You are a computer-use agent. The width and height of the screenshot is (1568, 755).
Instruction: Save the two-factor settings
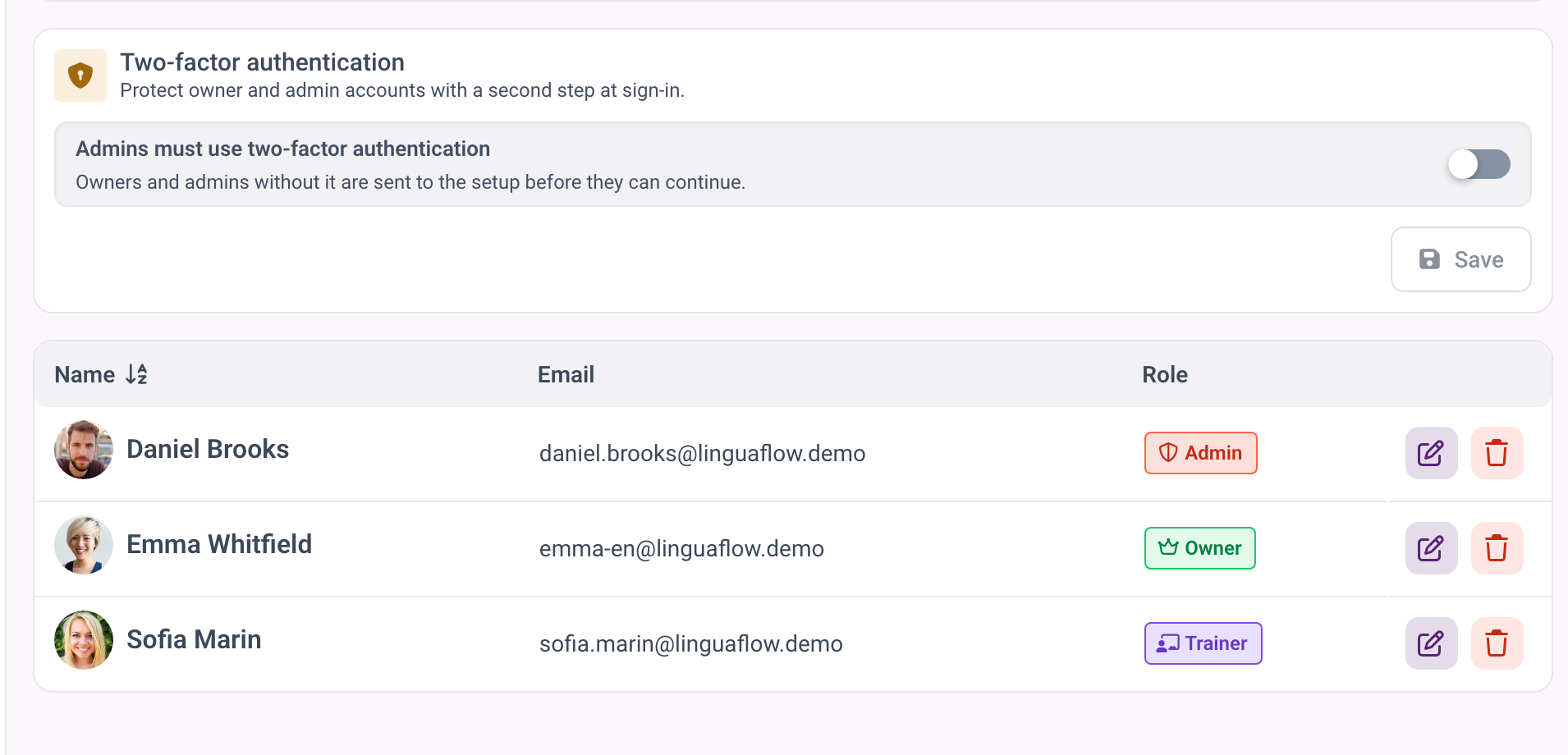(1460, 259)
